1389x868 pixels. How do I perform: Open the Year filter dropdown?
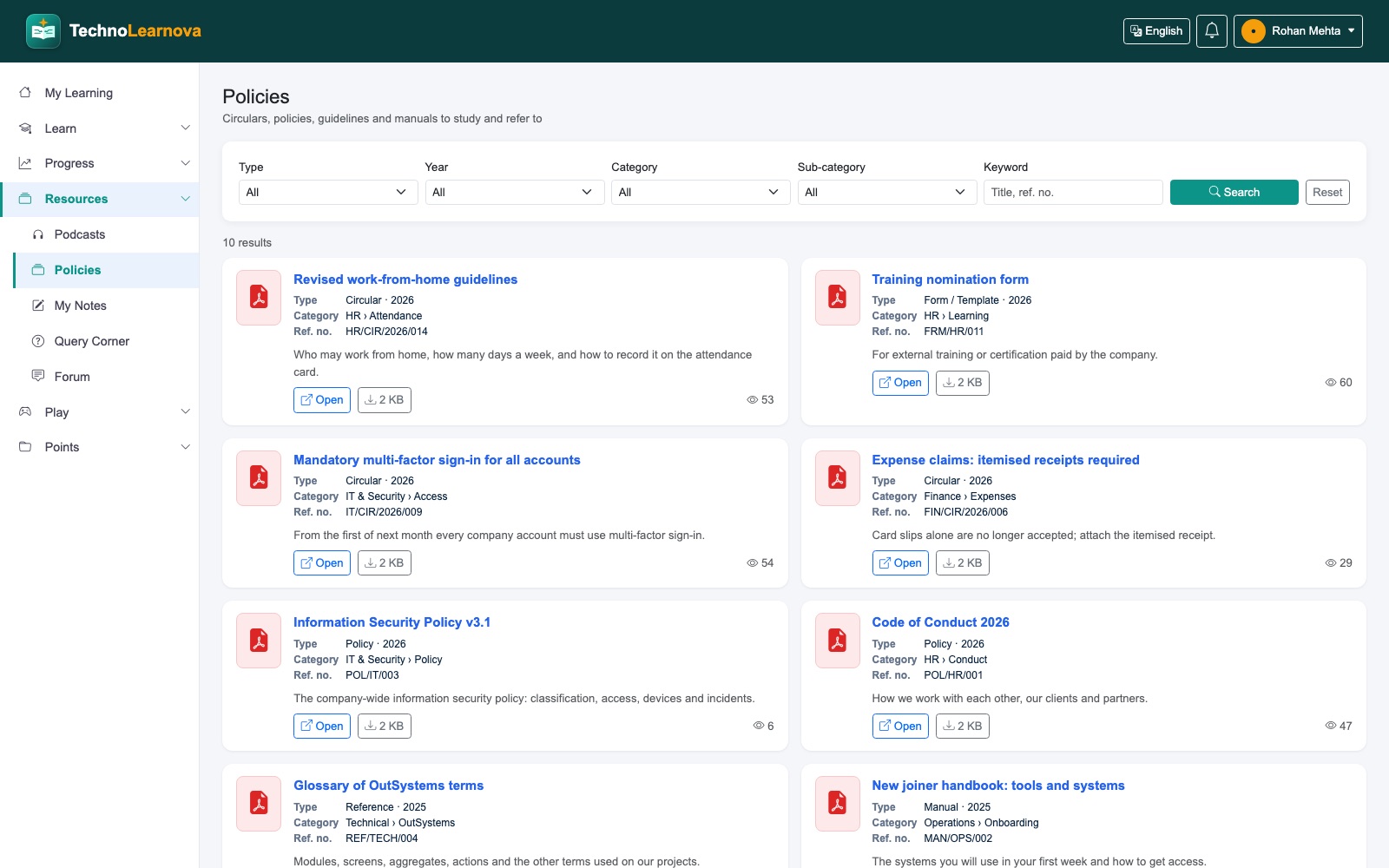pyautogui.click(x=515, y=192)
